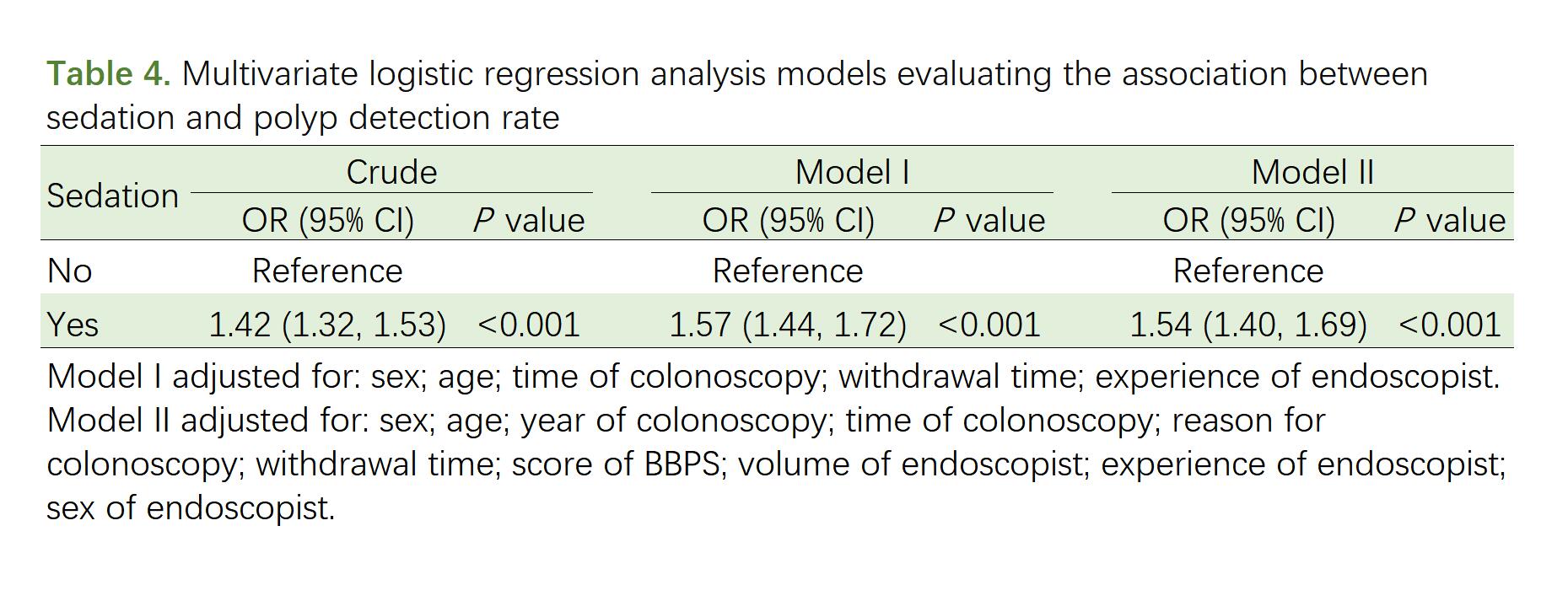Click "OR (95% CI)" header under Model I

pyautogui.click(x=788, y=220)
